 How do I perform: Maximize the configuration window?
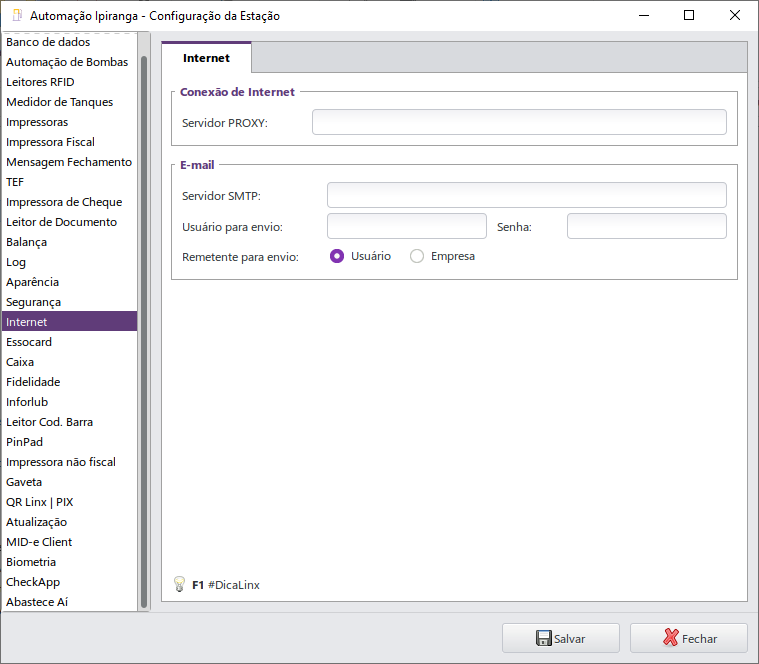tap(689, 15)
